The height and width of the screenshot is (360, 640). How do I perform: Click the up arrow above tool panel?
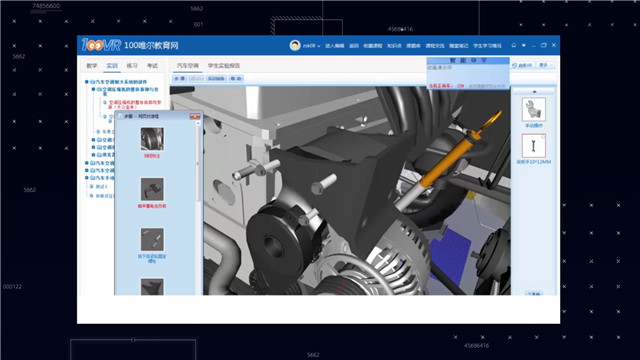click(534, 91)
